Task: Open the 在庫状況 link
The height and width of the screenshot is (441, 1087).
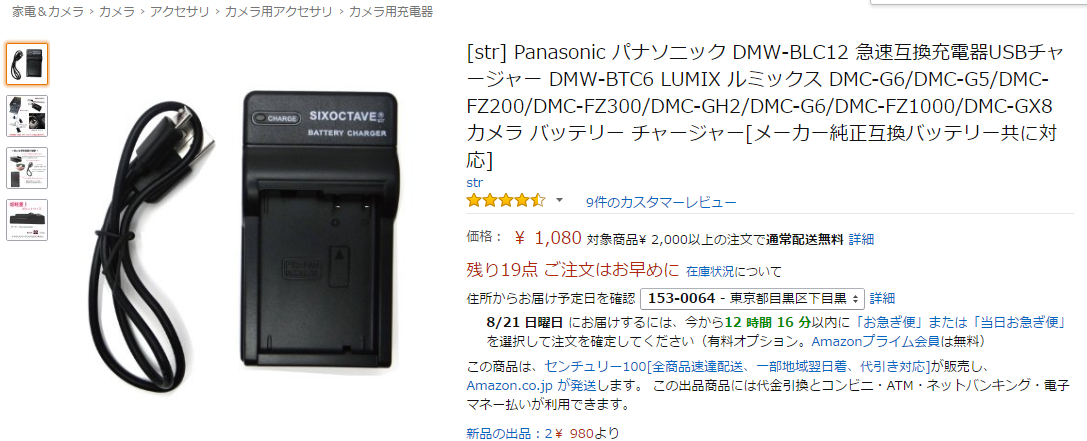Action: (711, 270)
